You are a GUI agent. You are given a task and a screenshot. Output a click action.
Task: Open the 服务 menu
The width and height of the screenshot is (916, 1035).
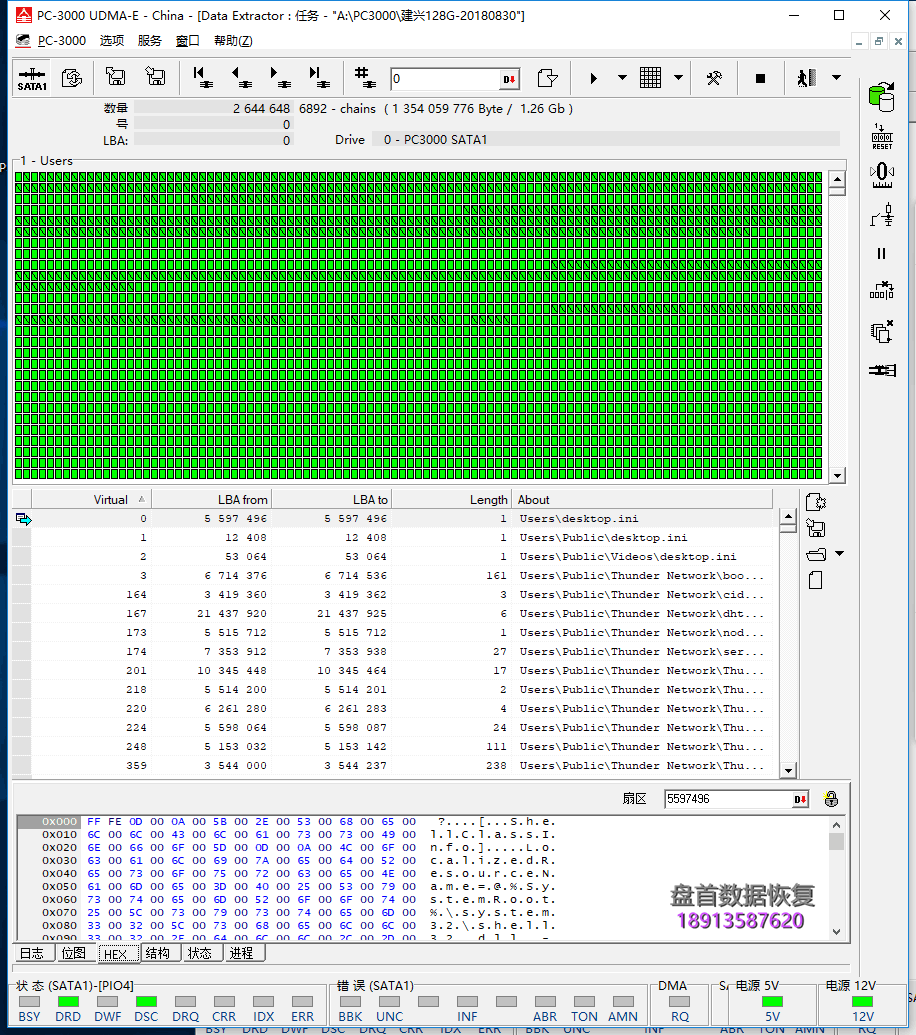coord(149,41)
